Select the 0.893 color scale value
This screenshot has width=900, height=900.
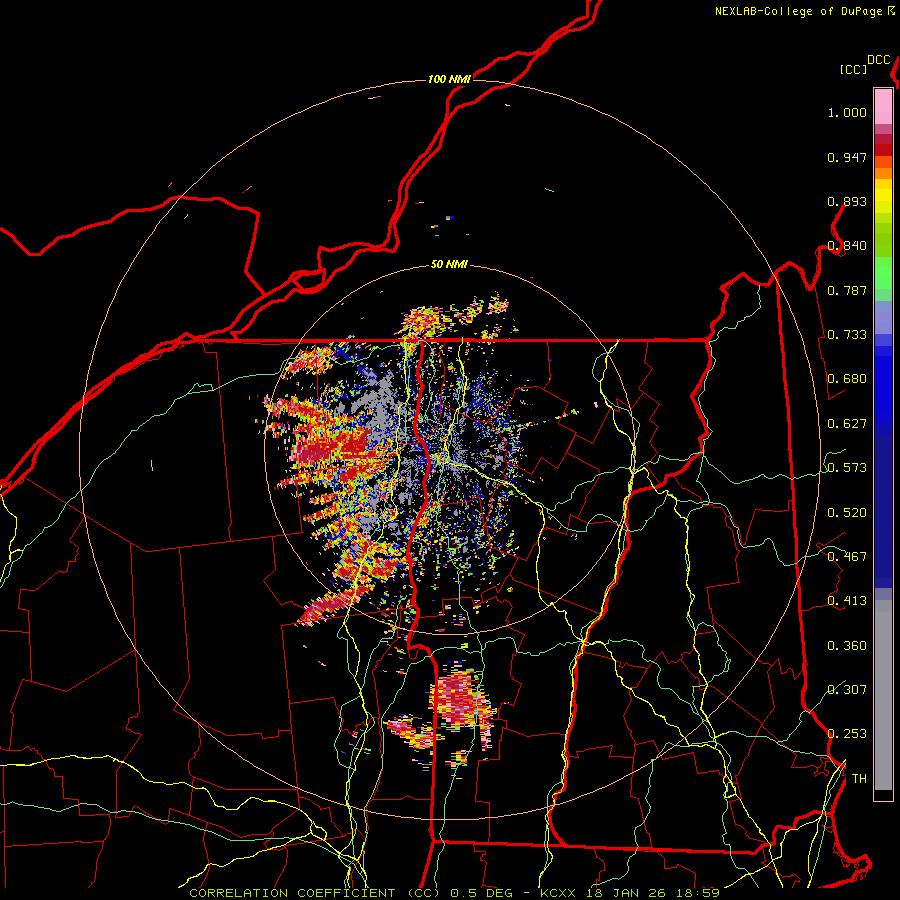847,201
